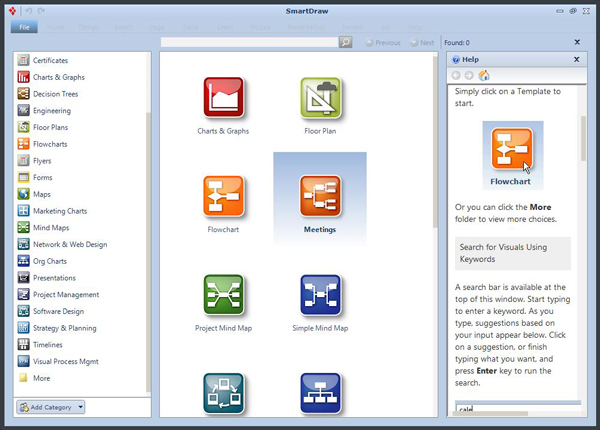Open the Project Mind Map template
The image size is (600, 430).
pos(223,295)
